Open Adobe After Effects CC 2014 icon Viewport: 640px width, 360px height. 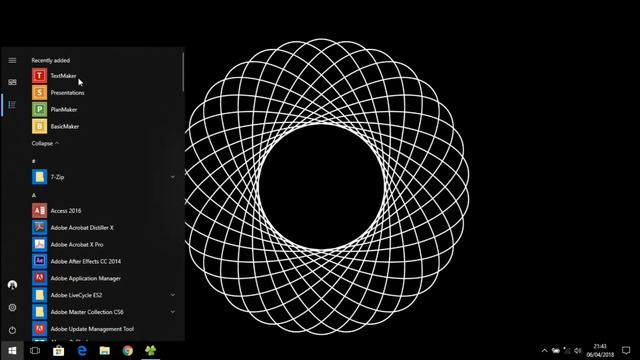click(40, 261)
